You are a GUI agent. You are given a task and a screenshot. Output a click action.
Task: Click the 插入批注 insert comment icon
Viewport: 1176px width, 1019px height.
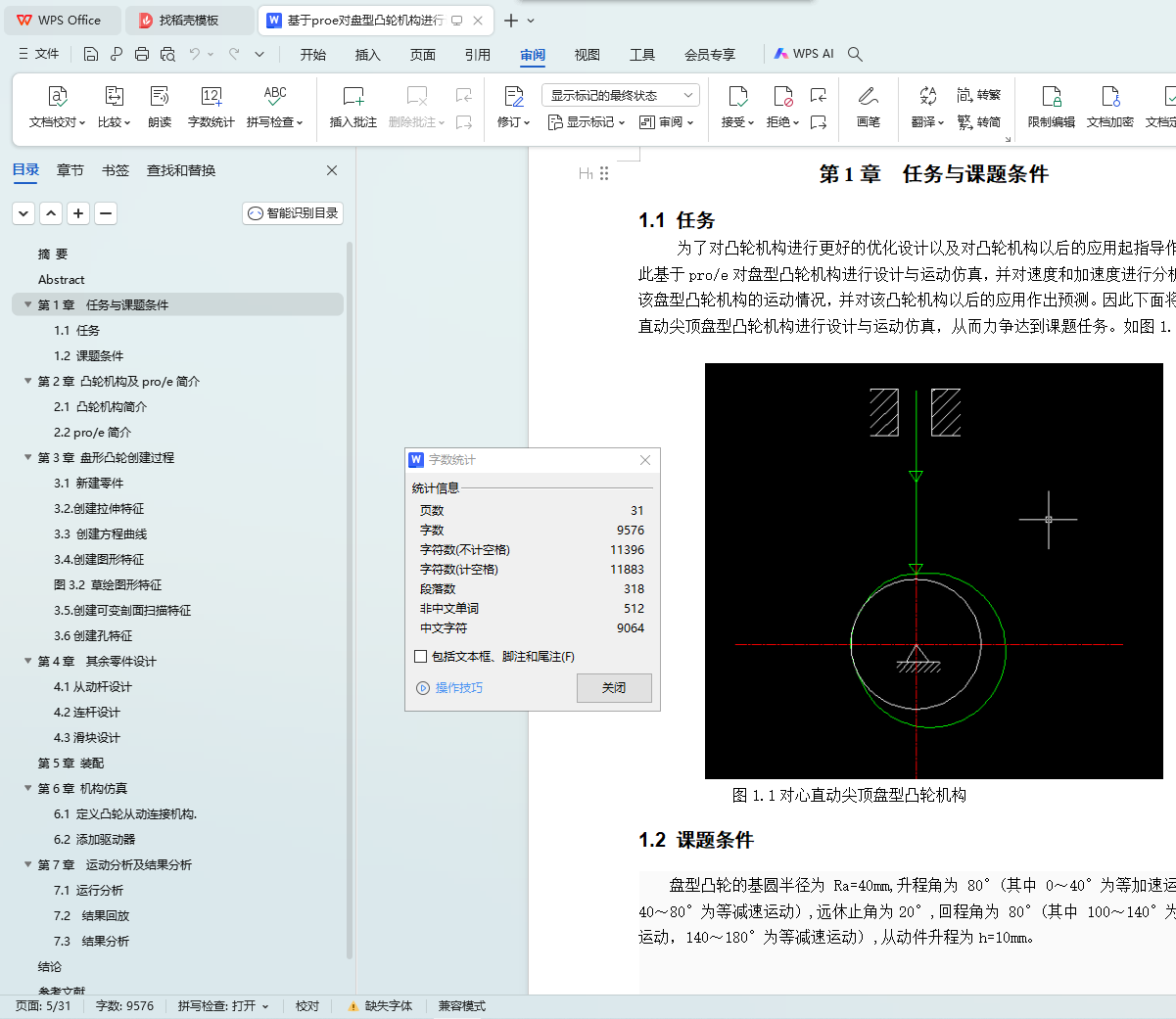tap(353, 96)
